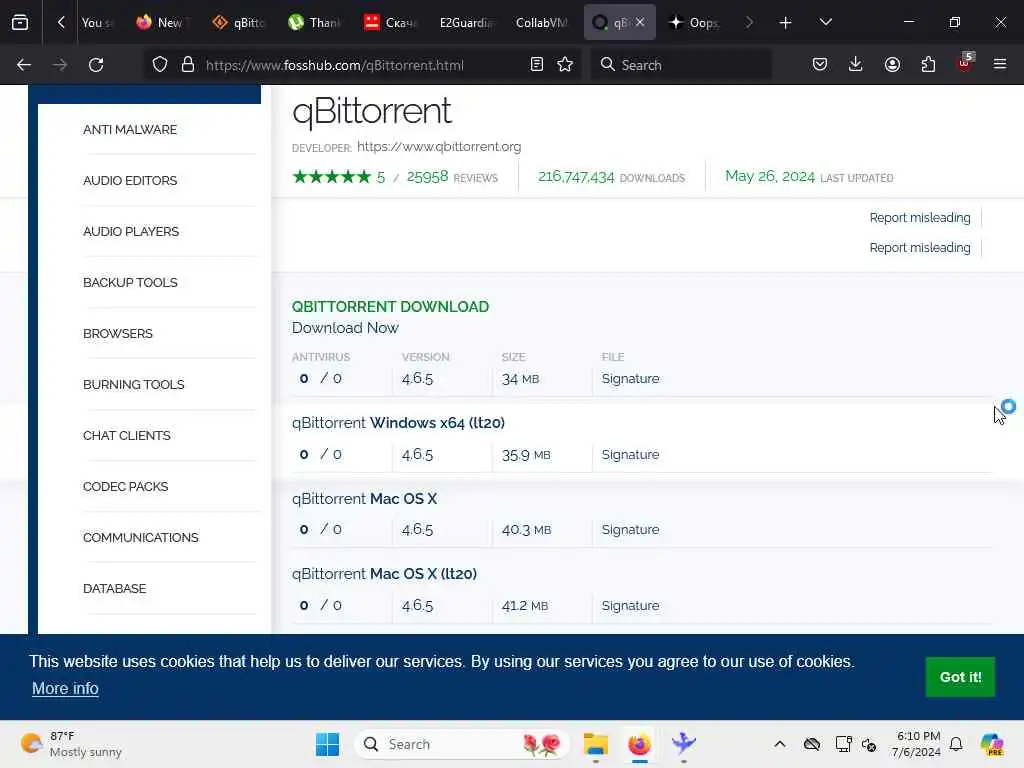Open AUDIO PLAYERS category

(x=131, y=231)
